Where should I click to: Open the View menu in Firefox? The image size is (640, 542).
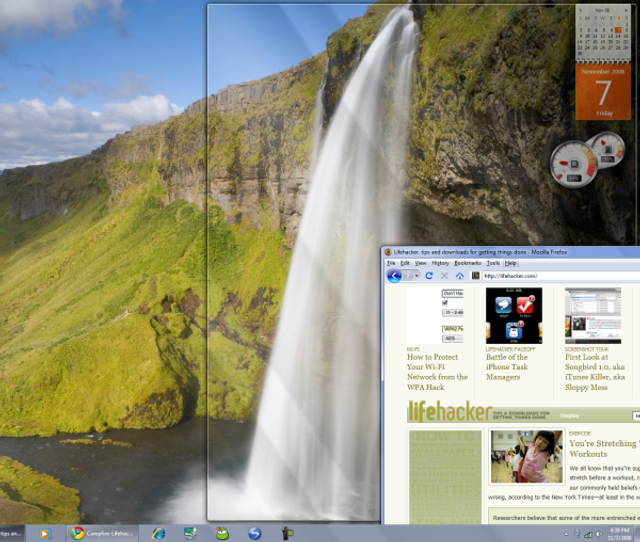(x=420, y=263)
